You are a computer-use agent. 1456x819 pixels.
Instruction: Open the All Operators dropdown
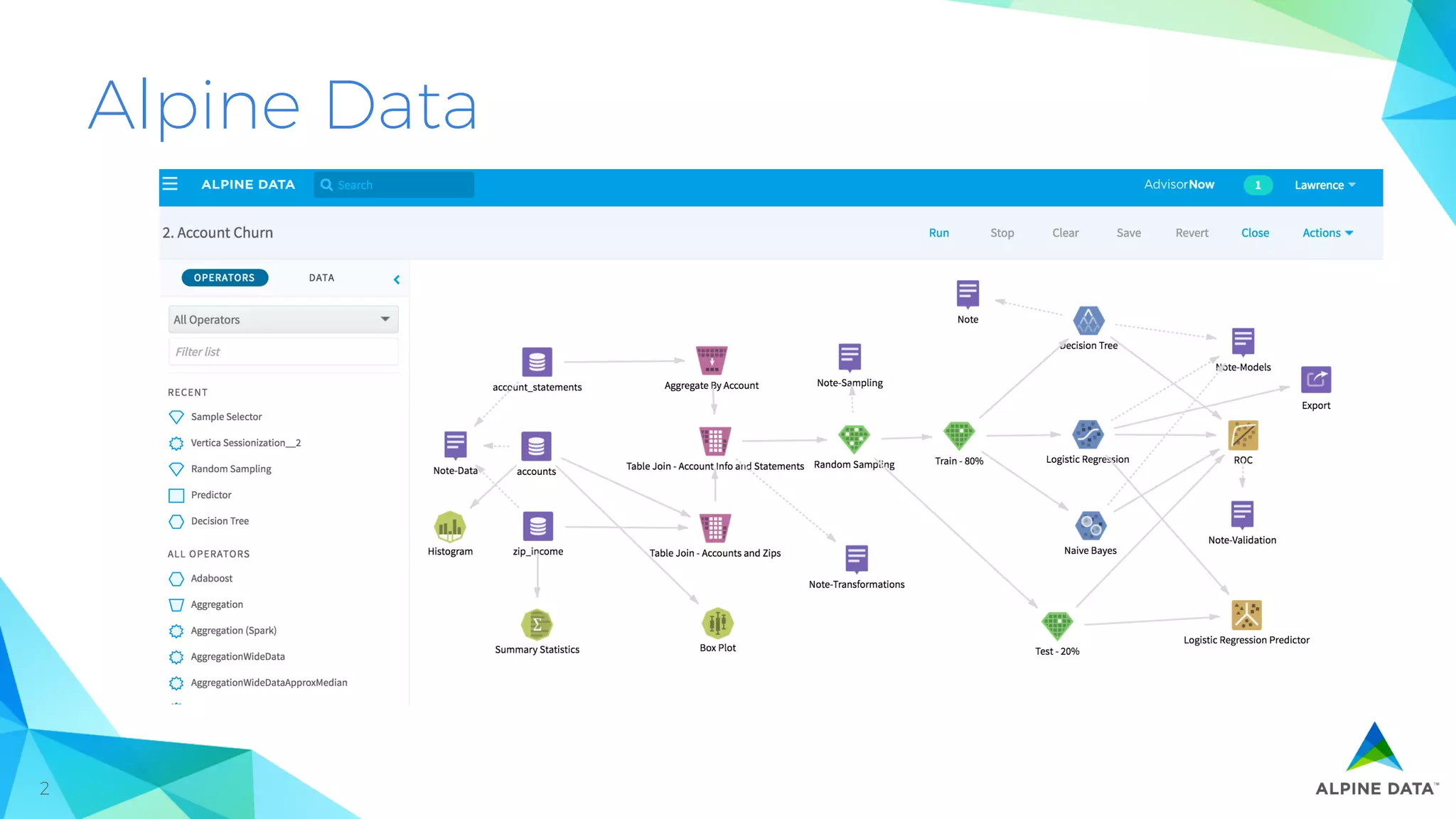[283, 319]
